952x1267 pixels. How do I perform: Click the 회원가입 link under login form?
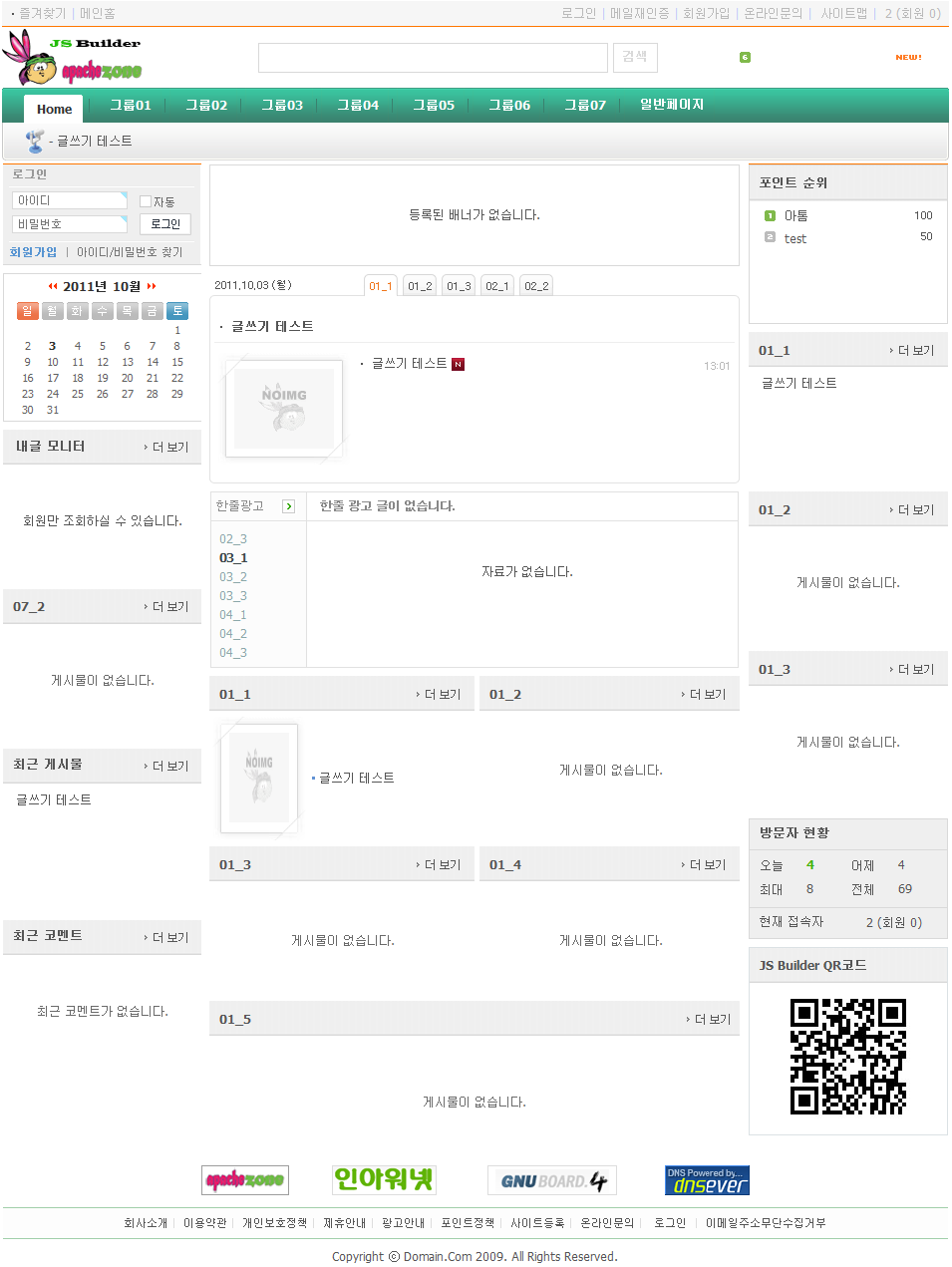pos(33,252)
